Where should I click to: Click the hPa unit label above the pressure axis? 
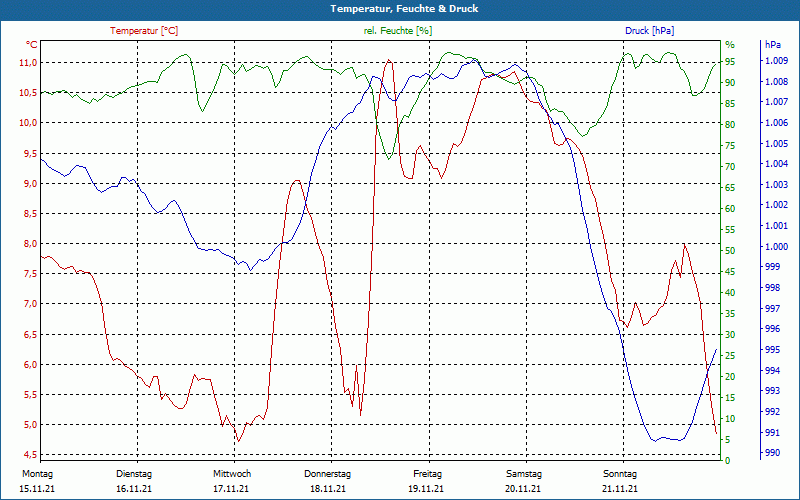coord(772,45)
